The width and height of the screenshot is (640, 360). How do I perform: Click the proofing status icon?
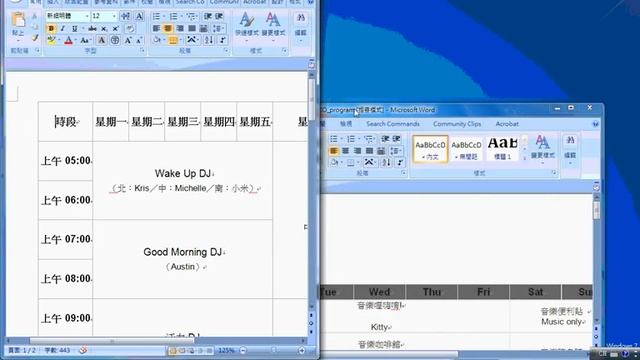tap(83, 350)
